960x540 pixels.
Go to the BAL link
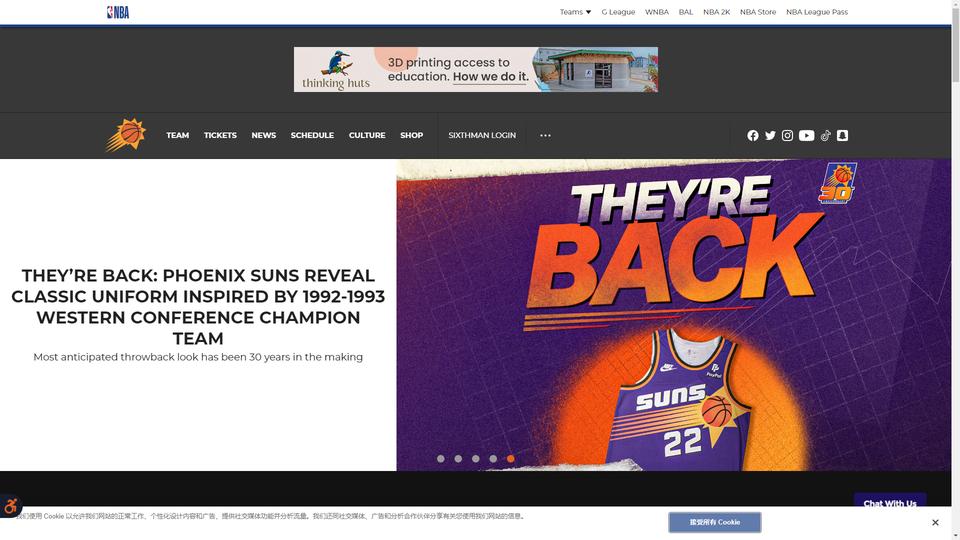686,12
